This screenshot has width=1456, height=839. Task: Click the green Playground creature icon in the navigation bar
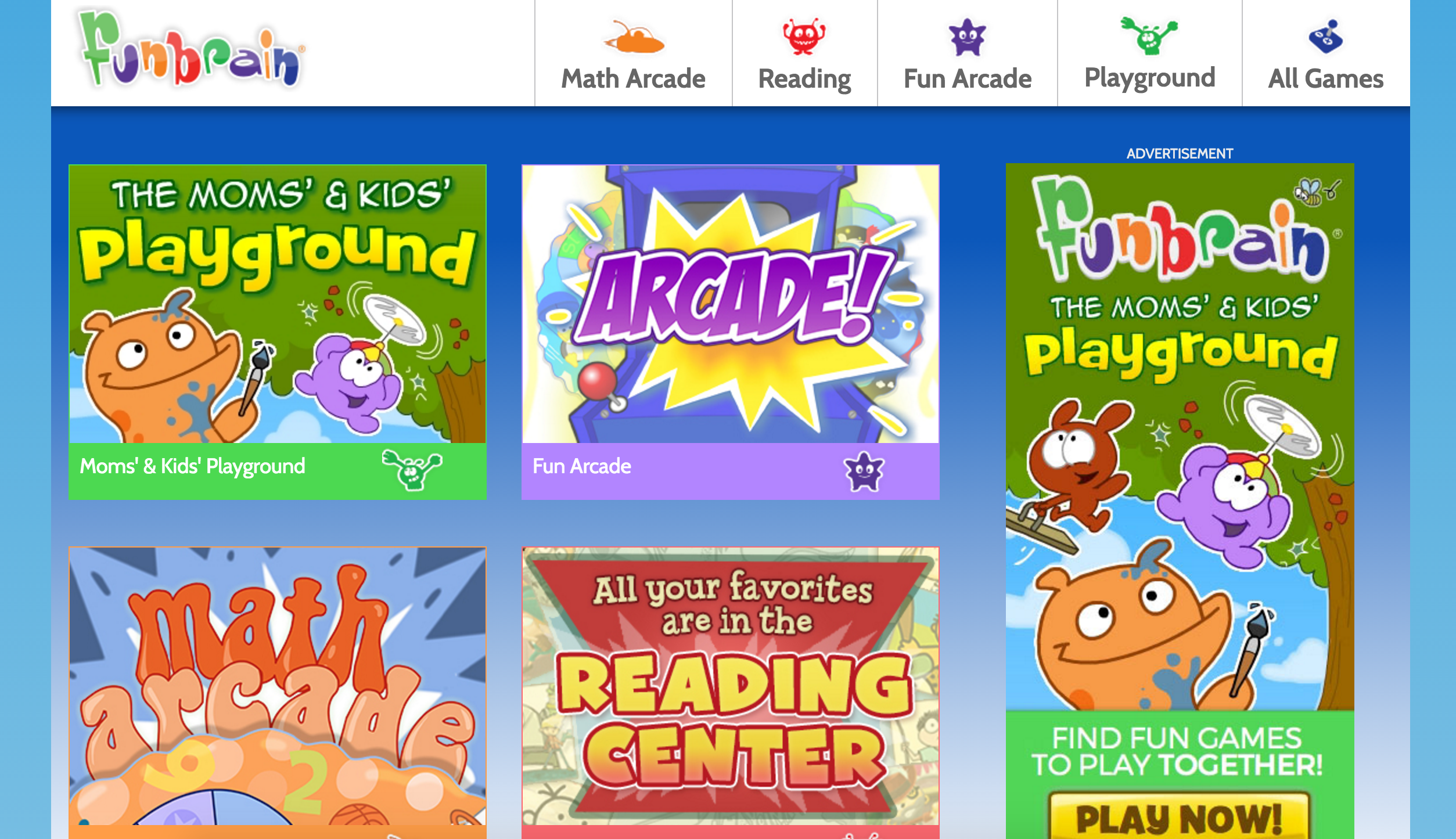pyautogui.click(x=1149, y=36)
